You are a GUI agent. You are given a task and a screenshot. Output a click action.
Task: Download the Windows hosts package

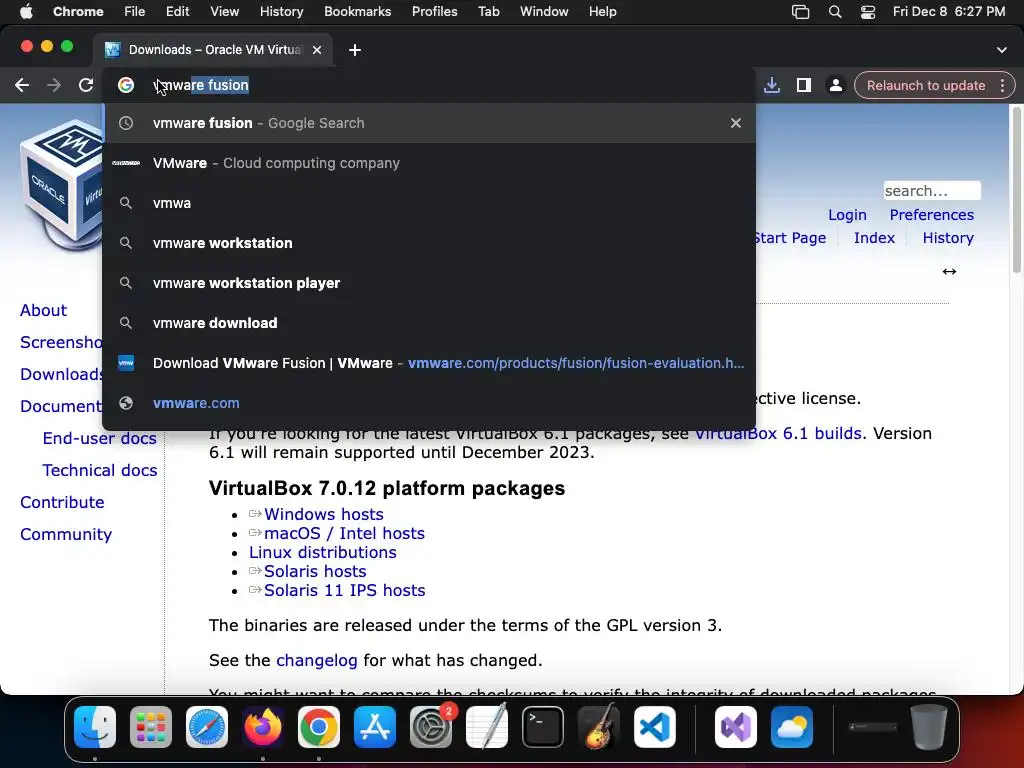(323, 515)
